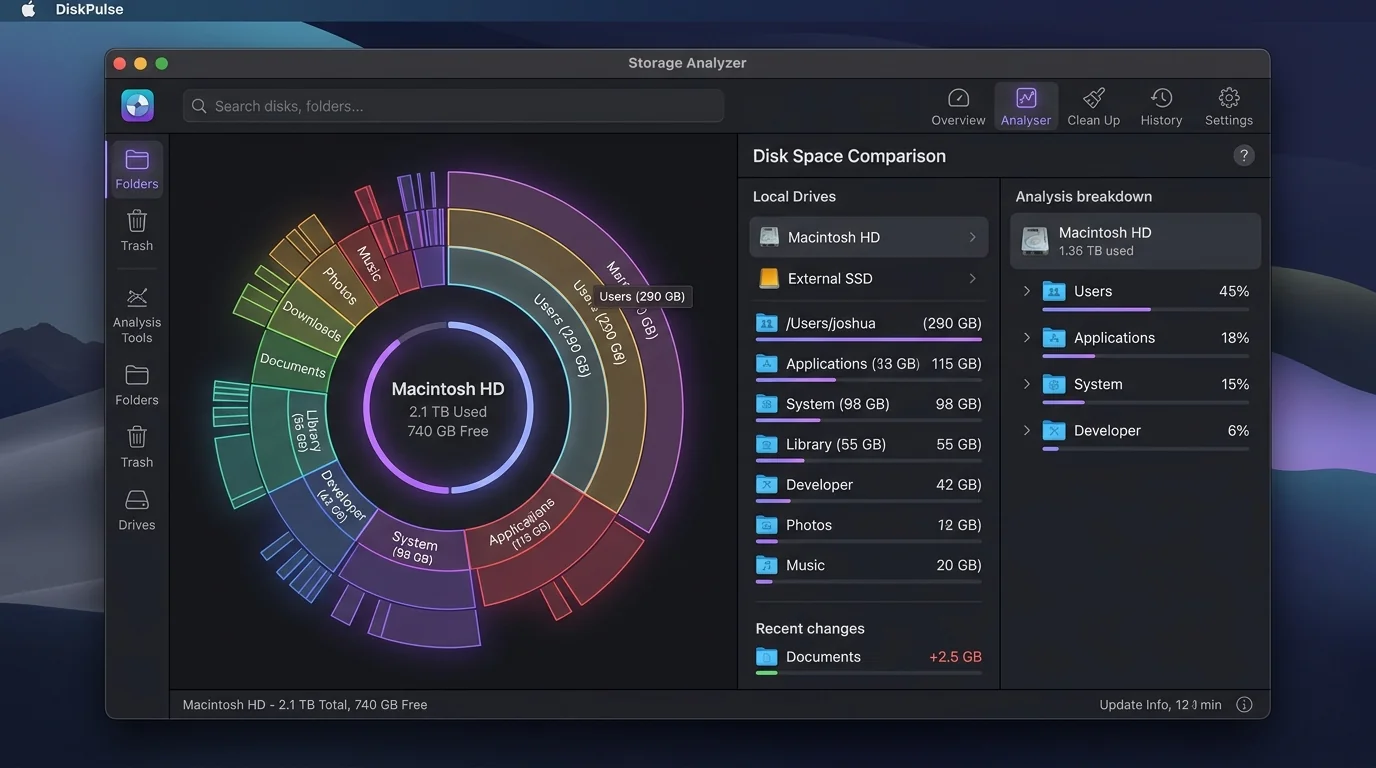
Task: Select the /Users/joshua list entry
Action: pyautogui.click(x=868, y=325)
